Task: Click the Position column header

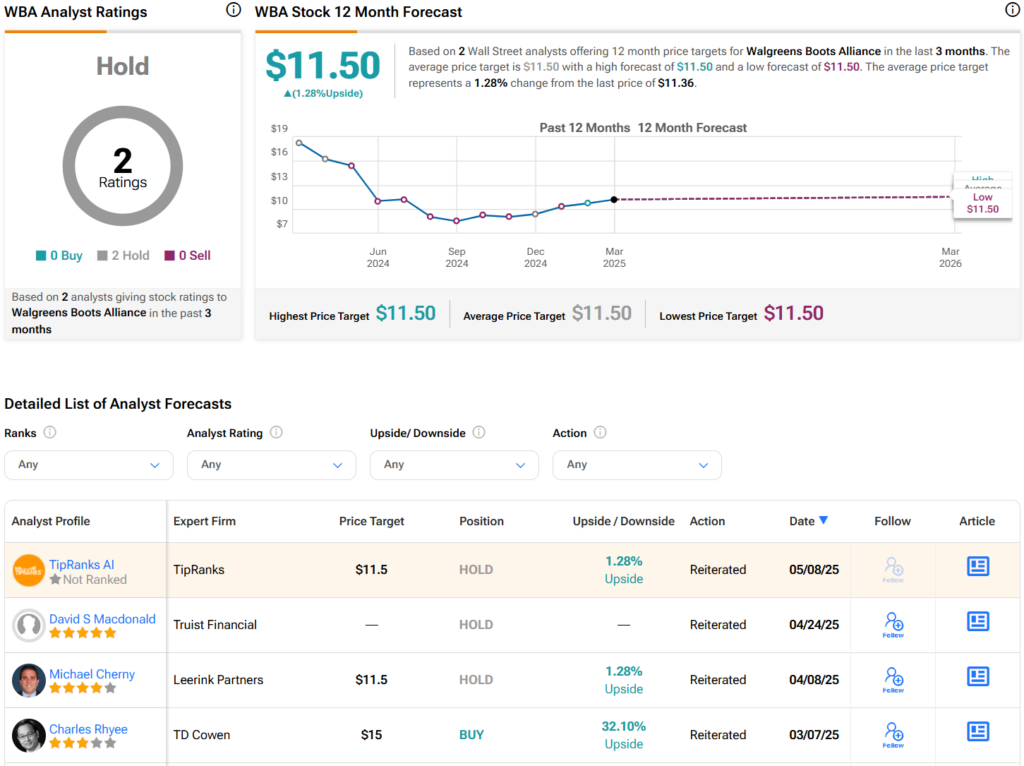Action: coord(481,521)
